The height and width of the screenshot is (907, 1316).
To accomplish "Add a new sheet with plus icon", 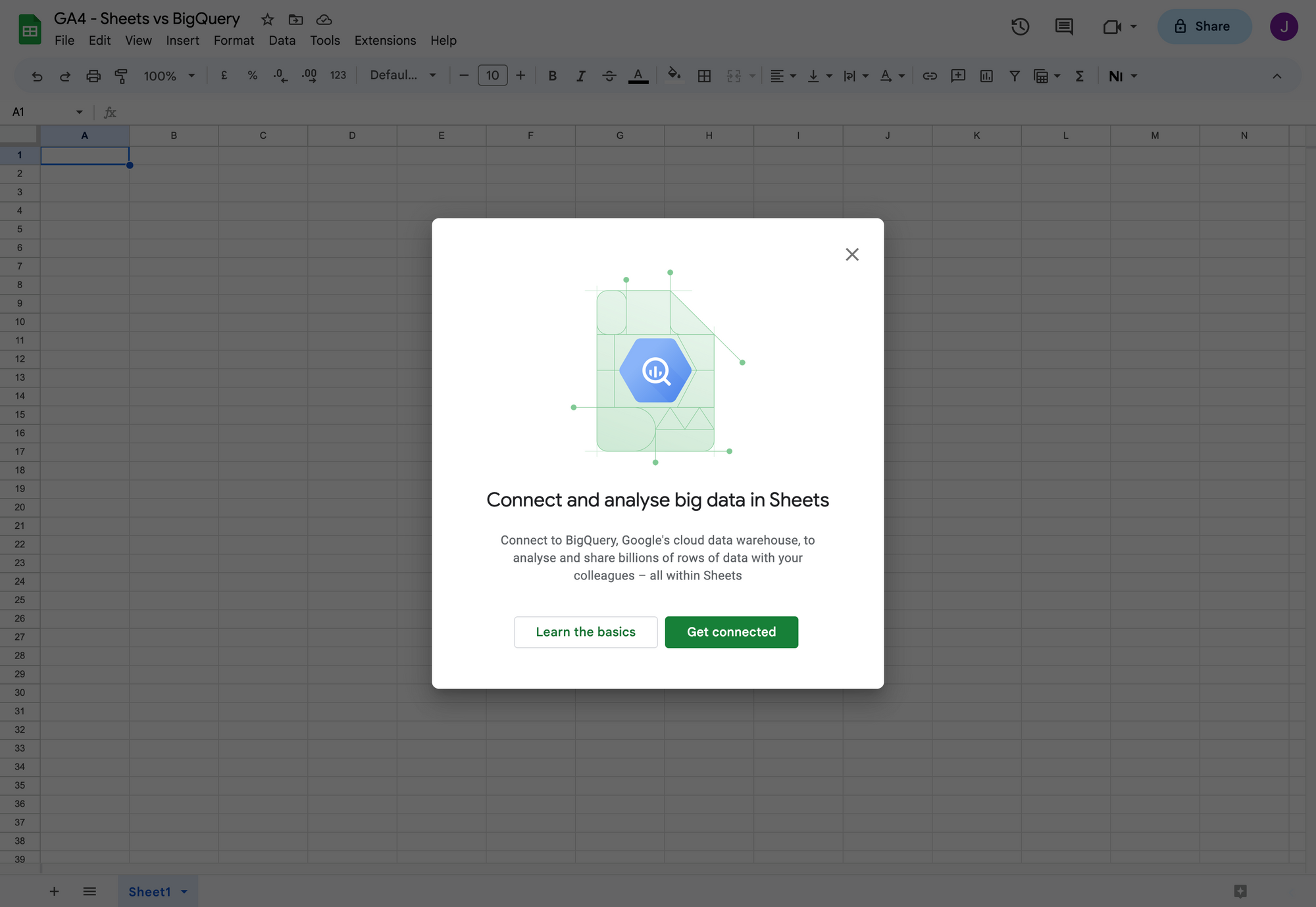I will click(x=55, y=891).
